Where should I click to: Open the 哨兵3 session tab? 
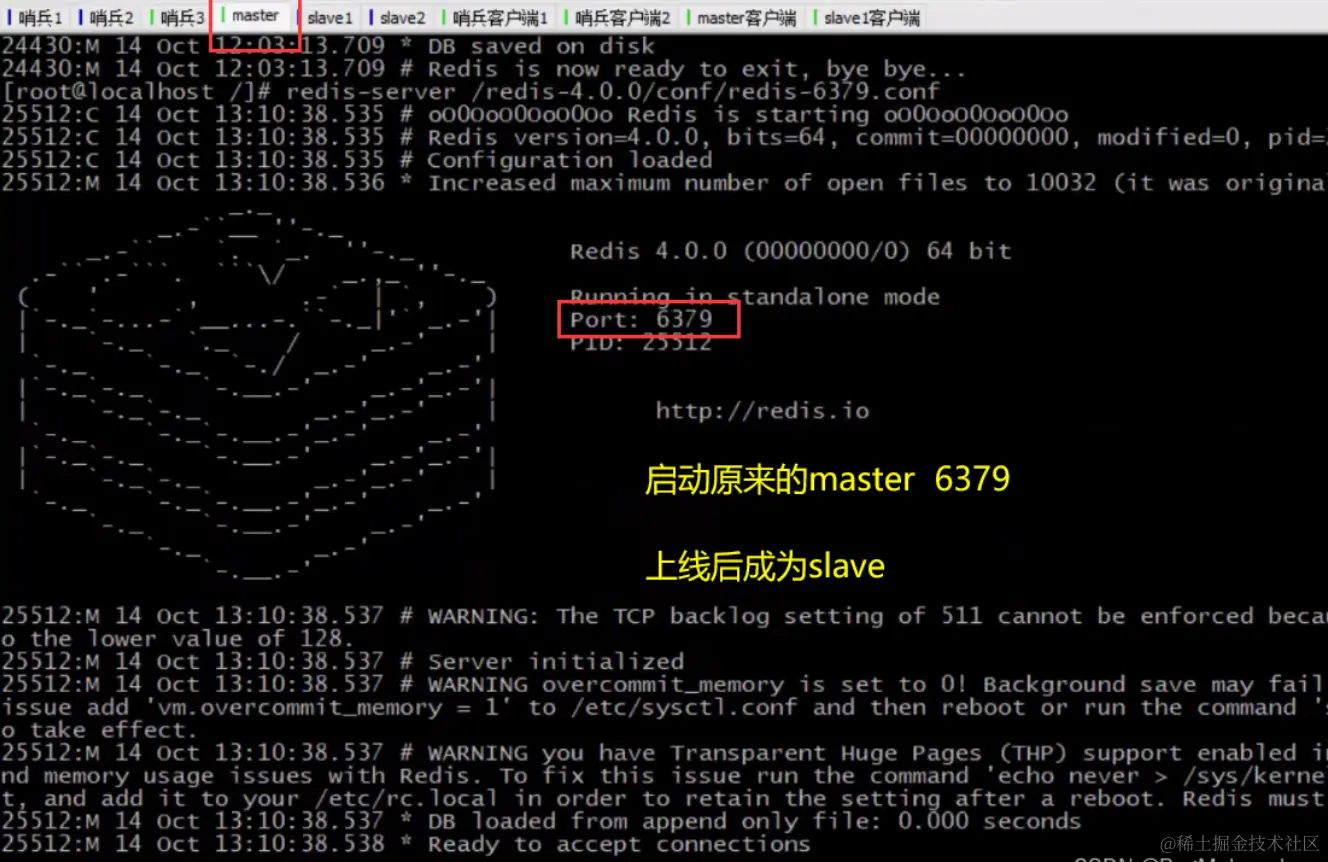click(x=180, y=17)
